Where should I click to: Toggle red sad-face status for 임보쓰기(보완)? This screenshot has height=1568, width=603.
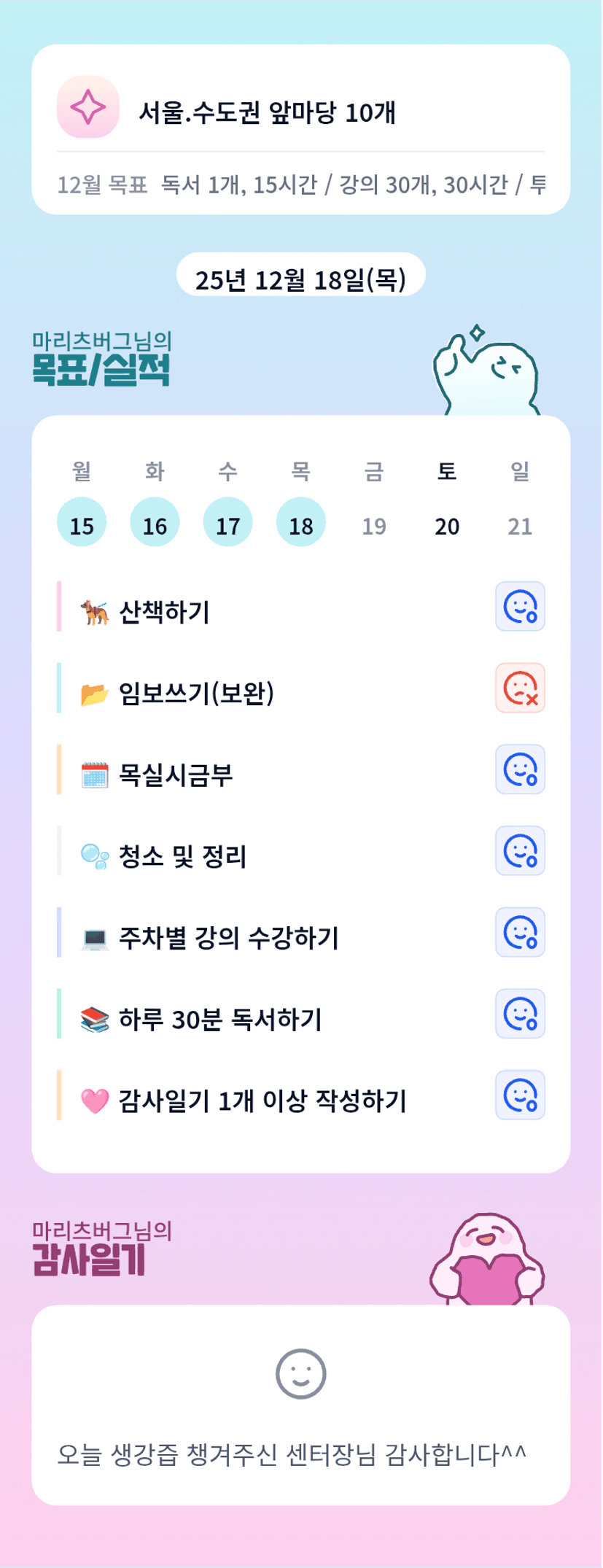520,688
